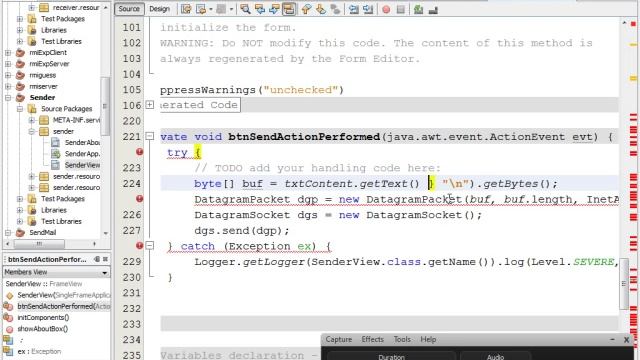
Task: Select btnSendActionPerformed in the Navigator members list
Action: point(64,306)
